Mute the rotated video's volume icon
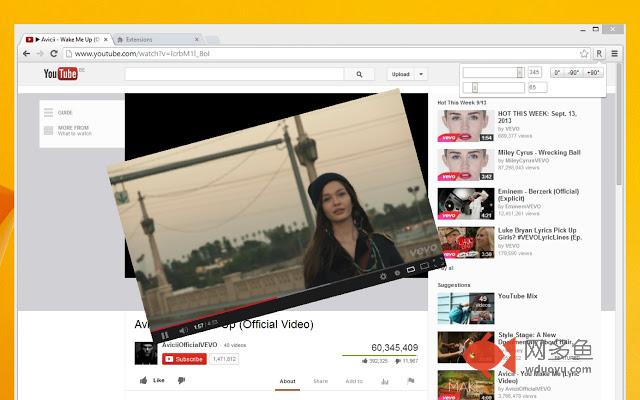This screenshot has height=400, width=640. (x=183, y=330)
